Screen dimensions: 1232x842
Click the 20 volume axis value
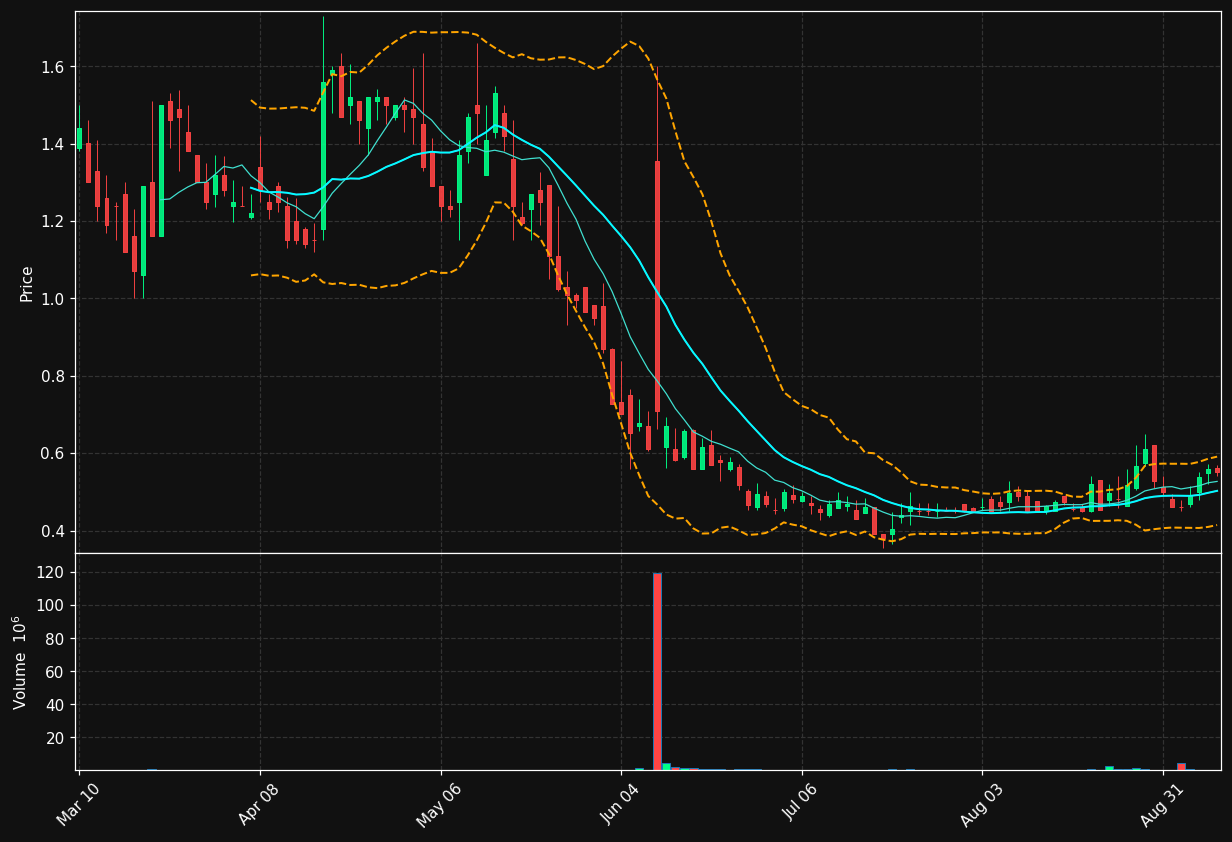[x=55, y=737]
